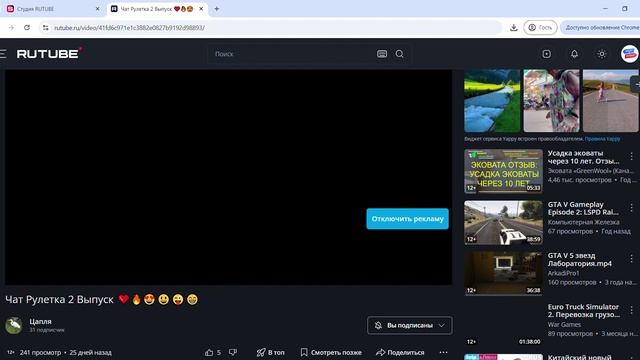The width and height of the screenshot is (640, 360).
Task: Open the road Yappy clip thumbnail
Action: (610, 100)
